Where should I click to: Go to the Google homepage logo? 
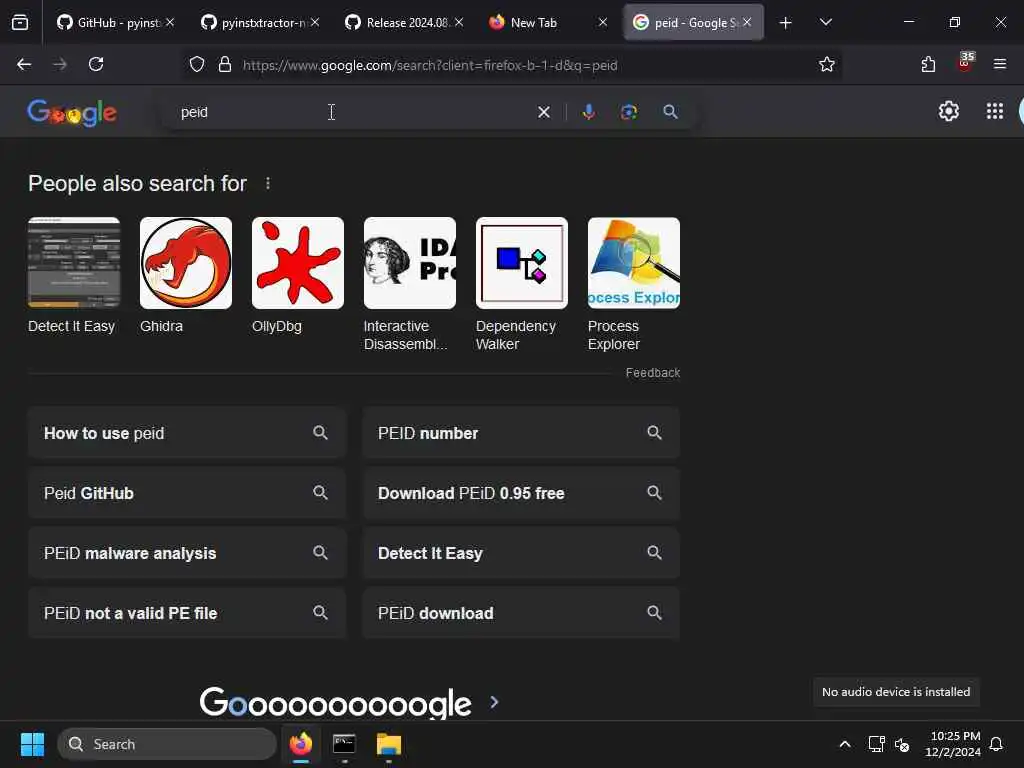[72, 113]
